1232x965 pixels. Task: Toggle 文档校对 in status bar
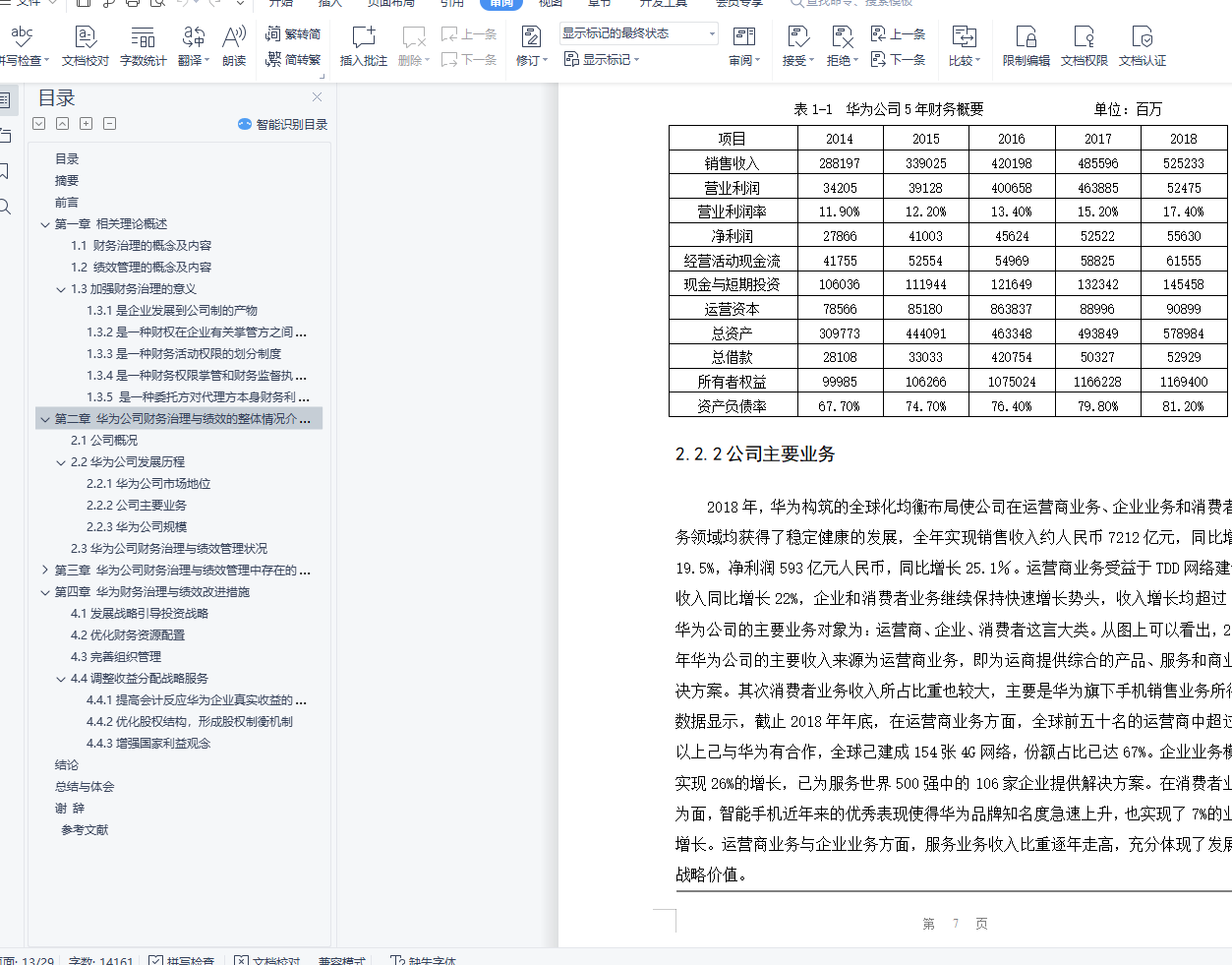tap(267, 960)
